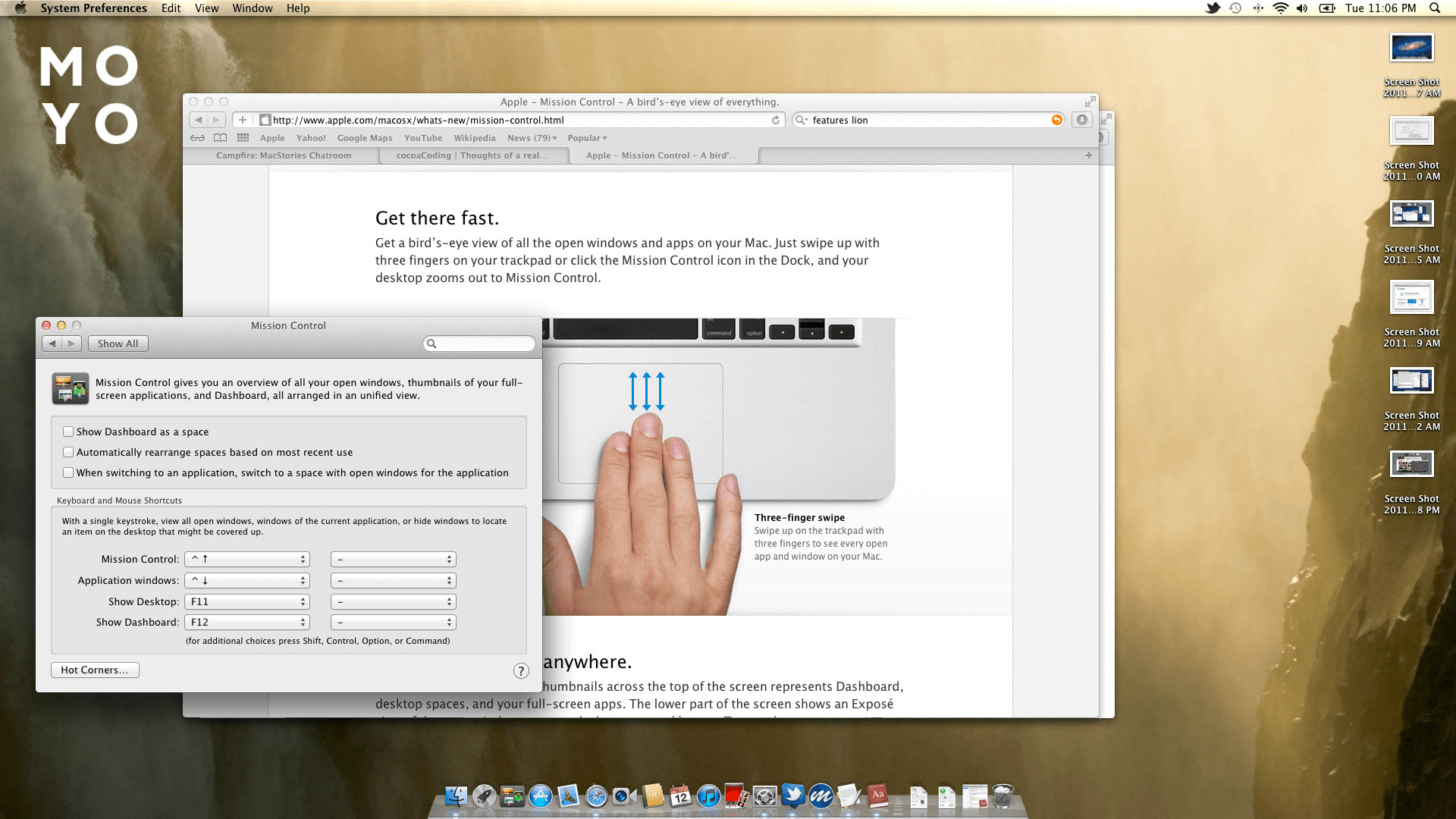1456x819 pixels.
Task: Click System Preferences search field
Action: click(479, 344)
